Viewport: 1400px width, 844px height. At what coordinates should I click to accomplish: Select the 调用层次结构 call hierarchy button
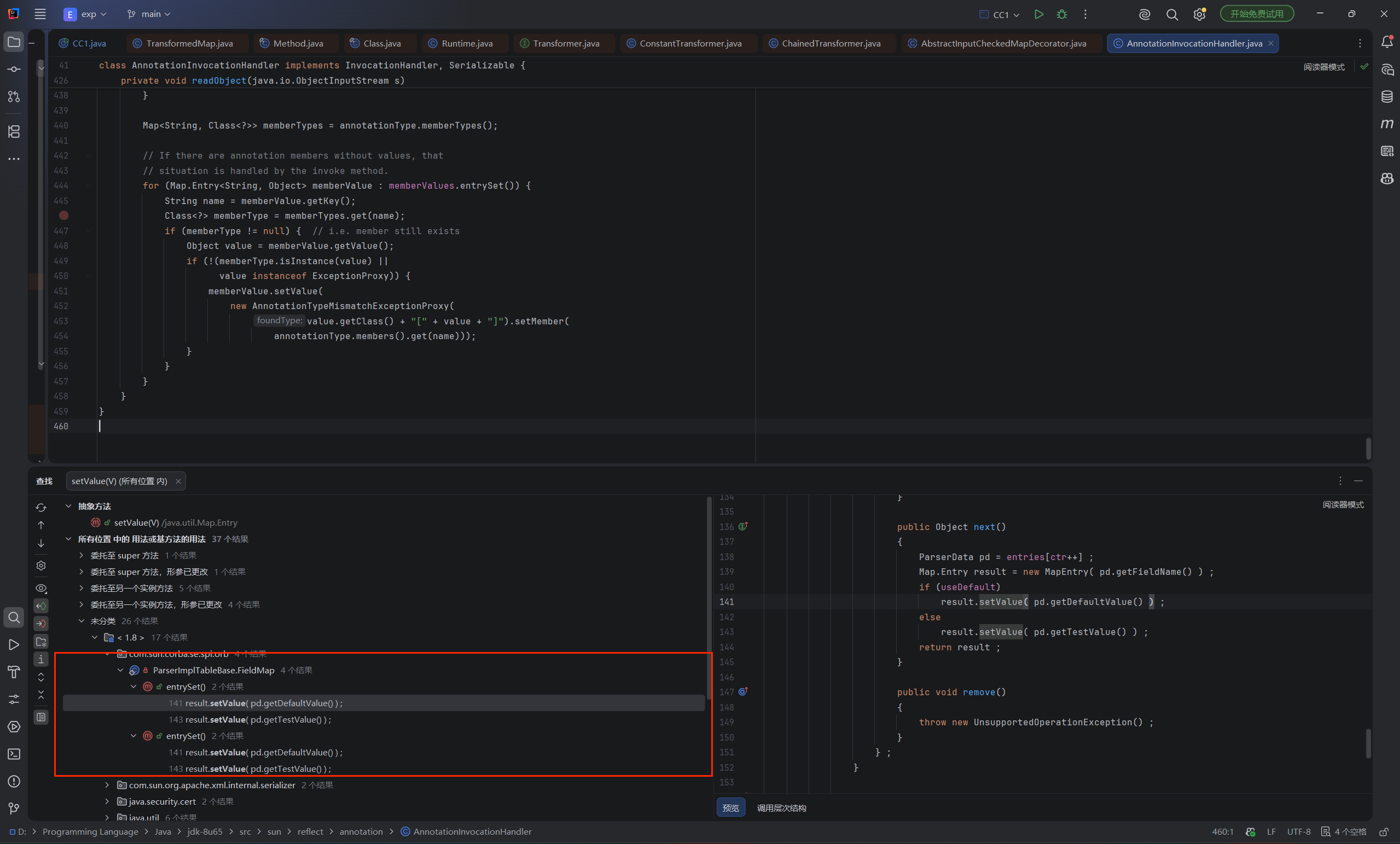click(781, 808)
